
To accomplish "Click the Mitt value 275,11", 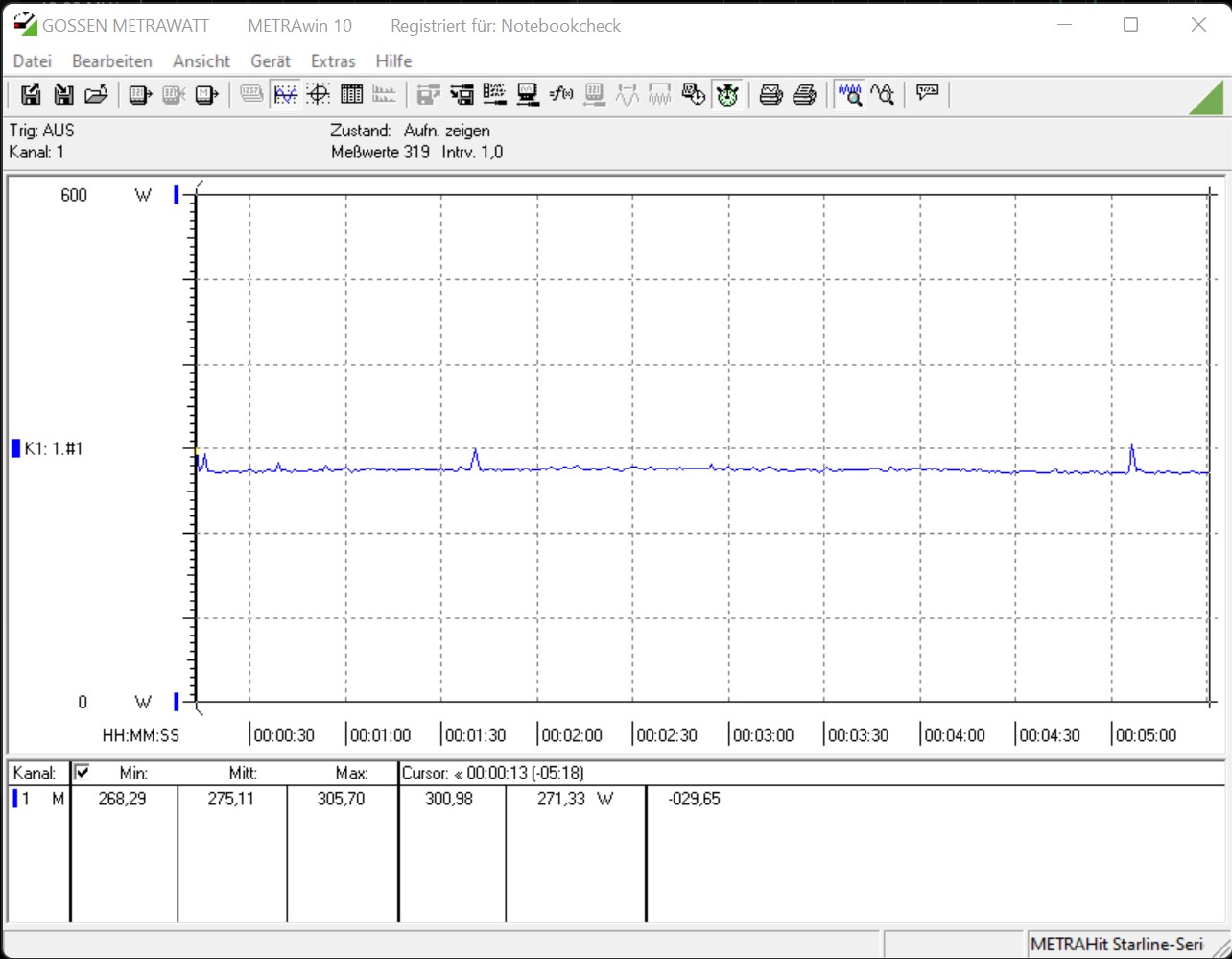I will (231, 799).
